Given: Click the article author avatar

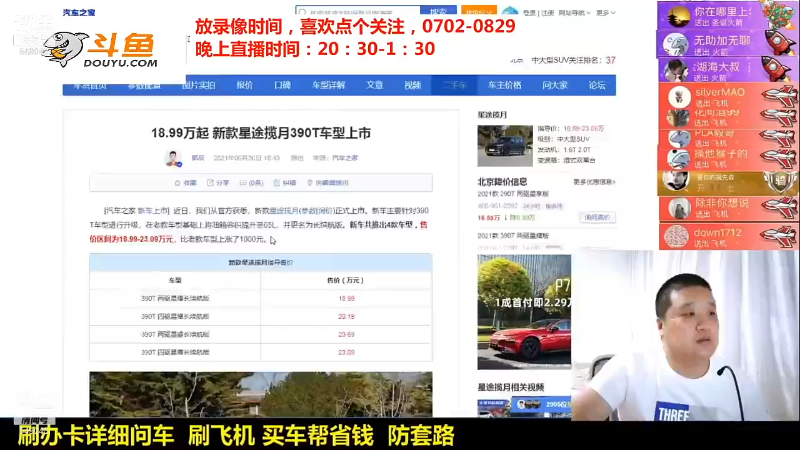Looking at the screenshot, I should coord(173,158).
